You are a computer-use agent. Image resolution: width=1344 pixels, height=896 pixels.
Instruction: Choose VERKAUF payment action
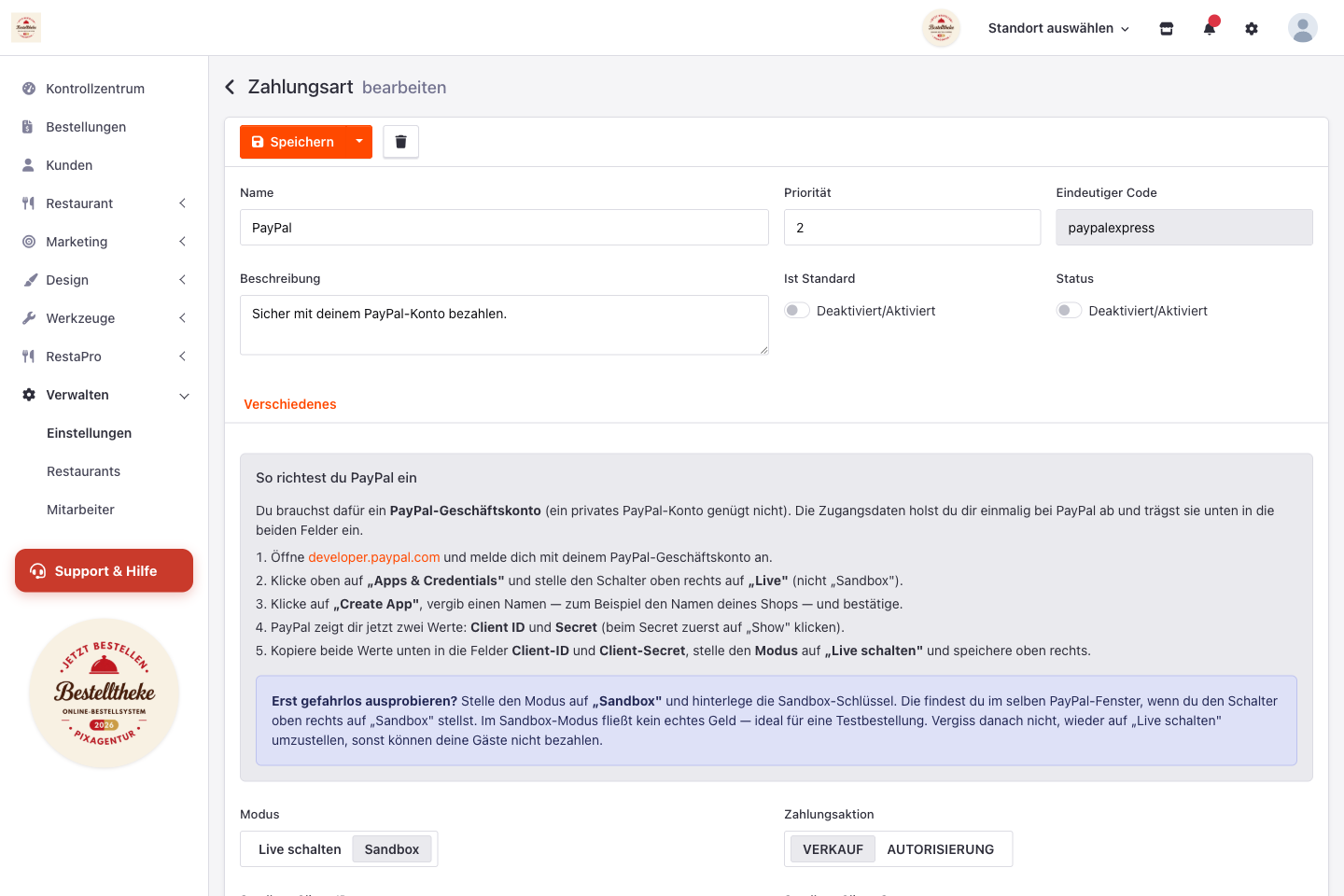click(x=833, y=849)
